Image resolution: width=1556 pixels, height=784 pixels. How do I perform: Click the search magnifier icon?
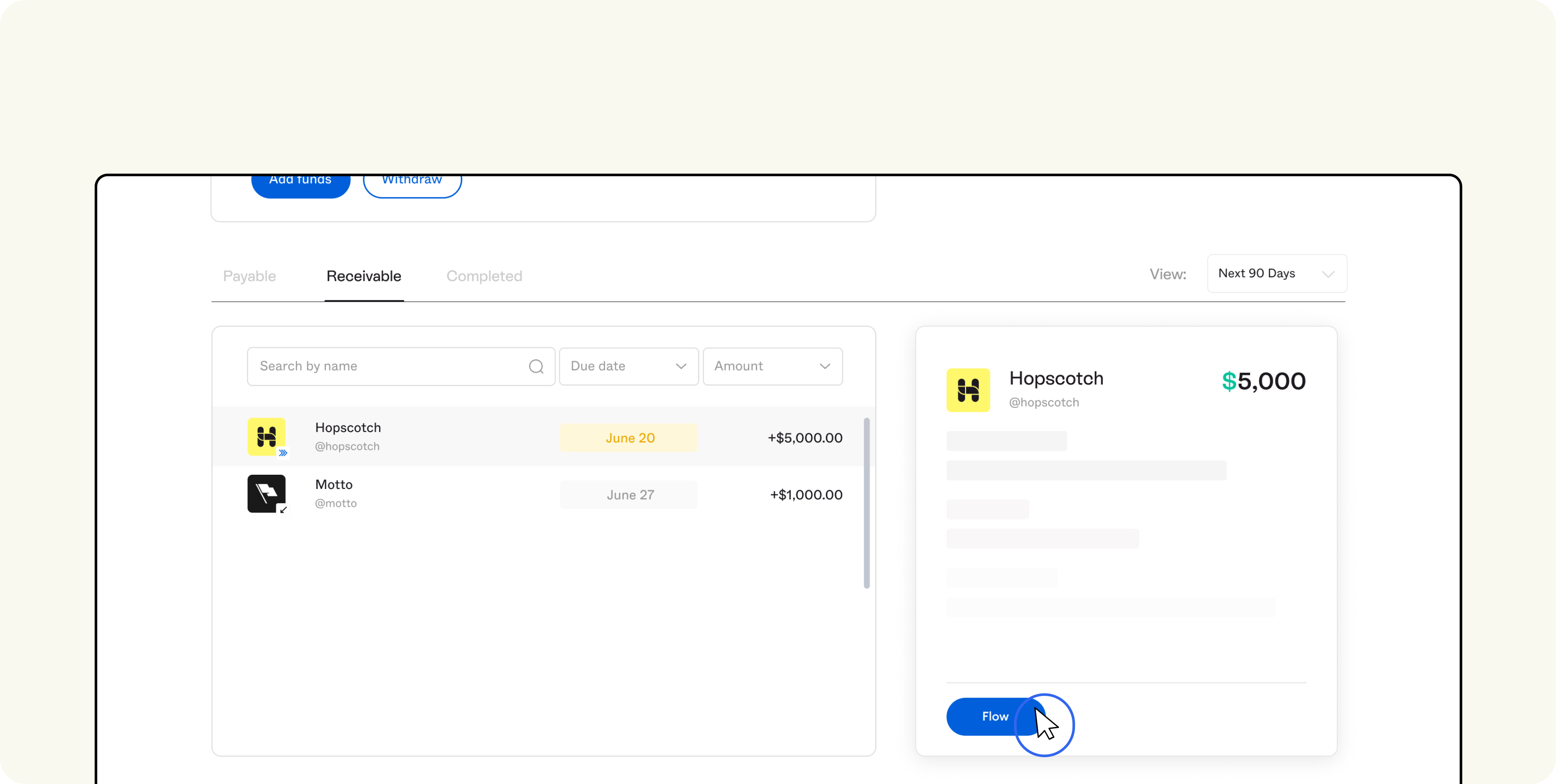click(536, 366)
